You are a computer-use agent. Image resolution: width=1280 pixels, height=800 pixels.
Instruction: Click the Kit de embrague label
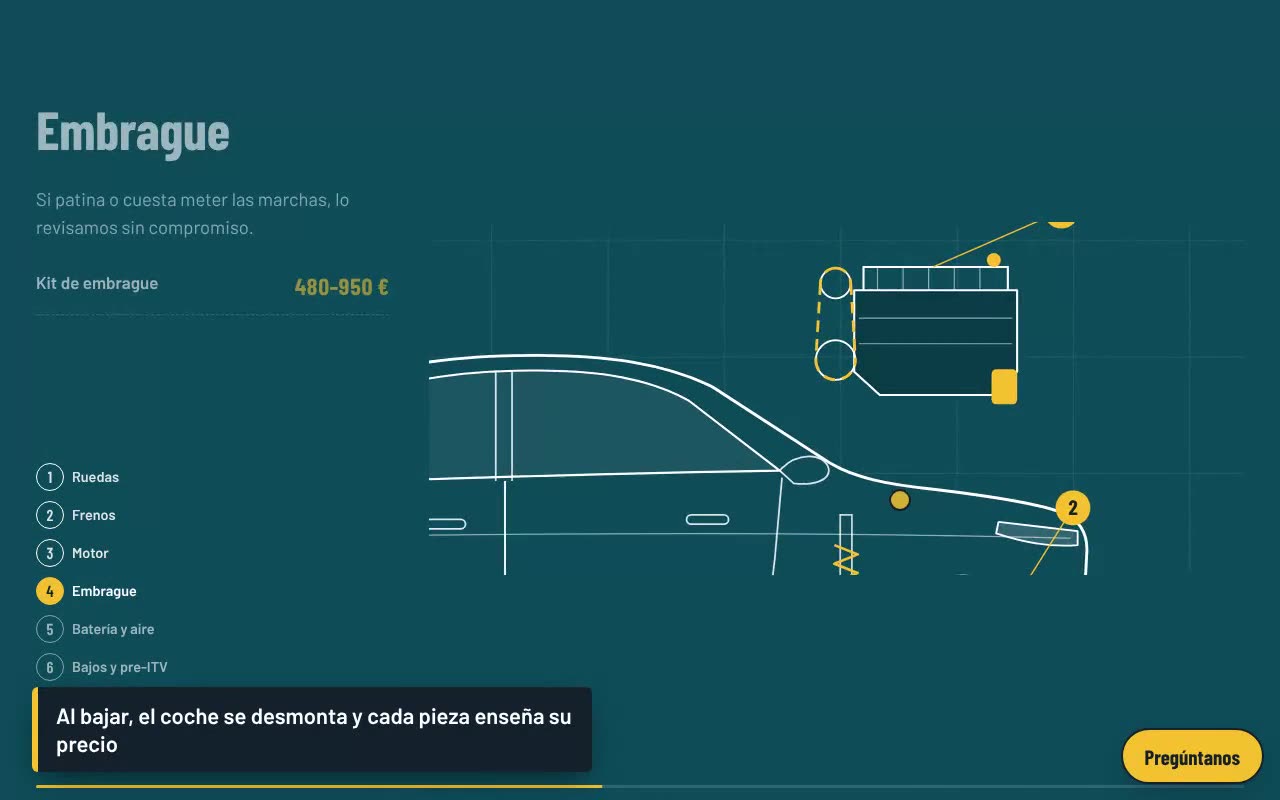(97, 283)
